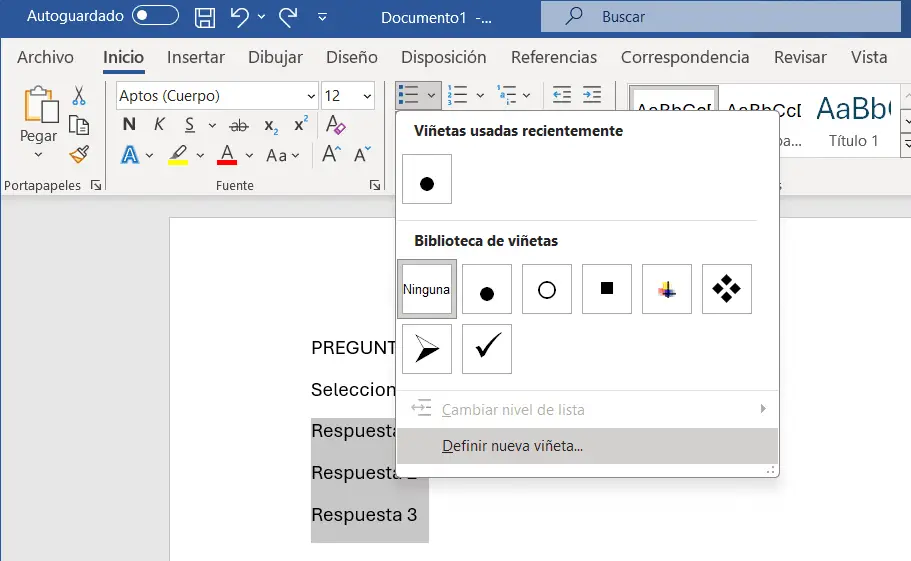The image size is (911, 561).
Task: Switch to the Insertar tab
Action: (x=196, y=57)
